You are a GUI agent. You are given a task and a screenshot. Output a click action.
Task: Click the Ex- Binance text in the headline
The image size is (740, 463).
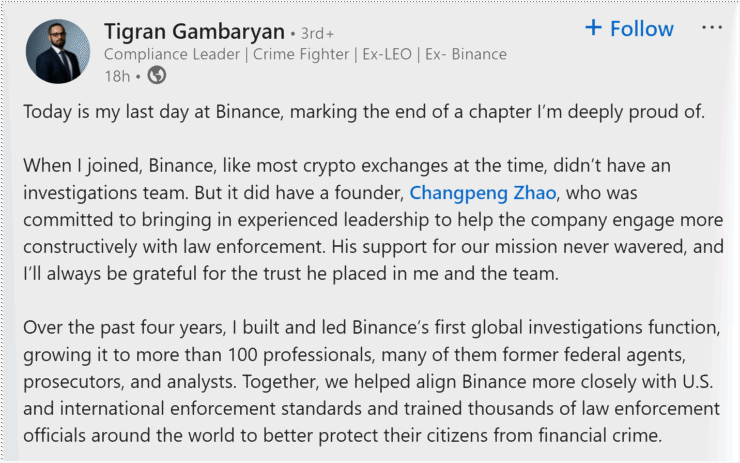click(466, 54)
